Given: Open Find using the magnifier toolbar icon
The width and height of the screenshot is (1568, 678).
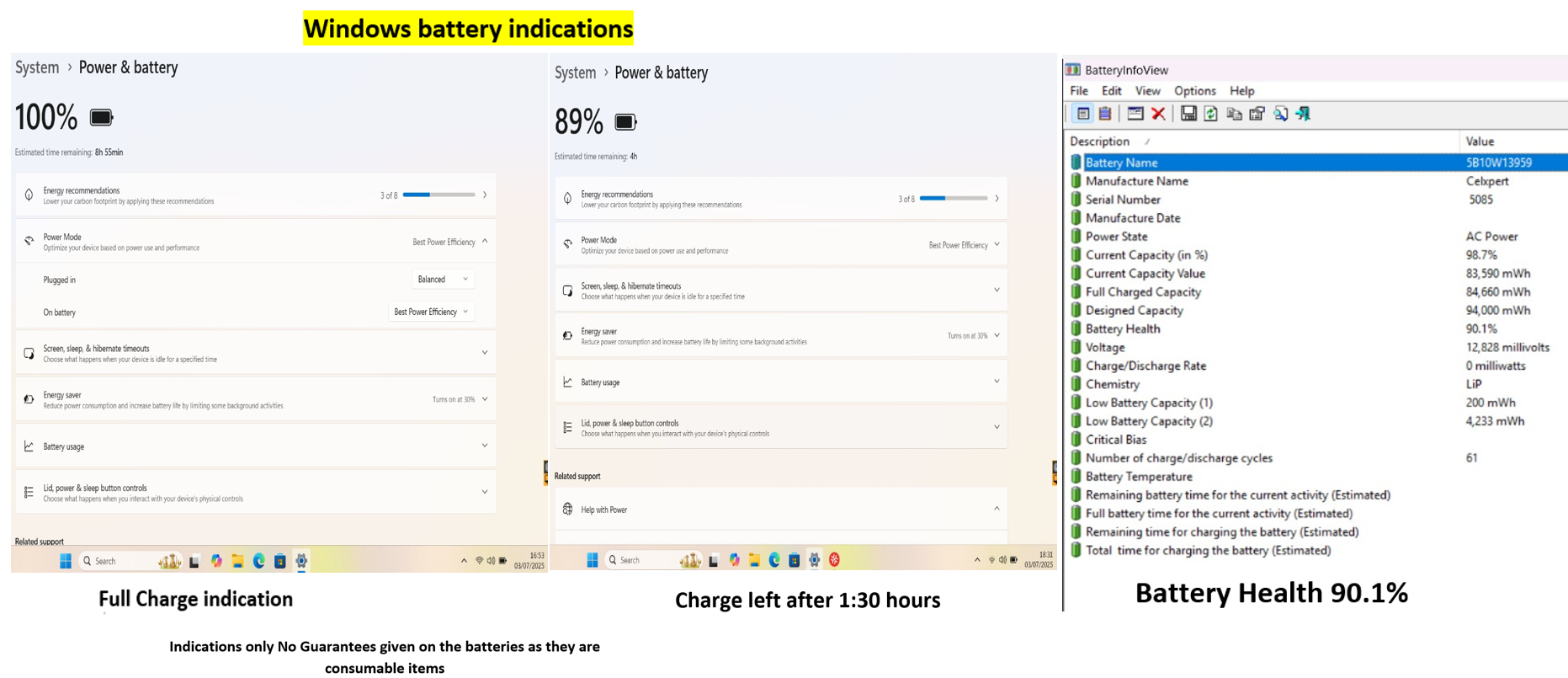Looking at the screenshot, I should click(x=1280, y=114).
